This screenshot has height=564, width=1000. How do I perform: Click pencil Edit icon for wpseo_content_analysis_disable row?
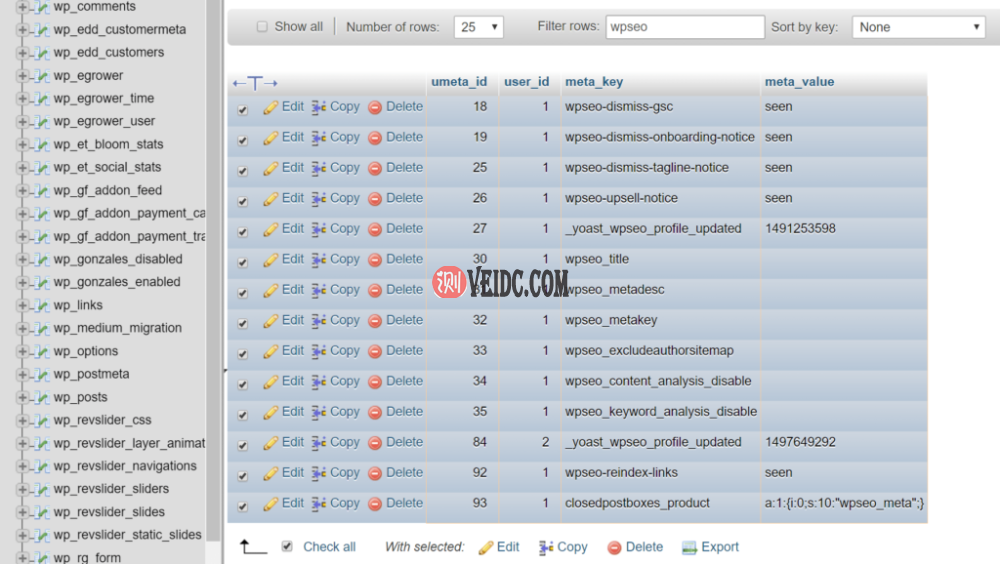(270, 382)
